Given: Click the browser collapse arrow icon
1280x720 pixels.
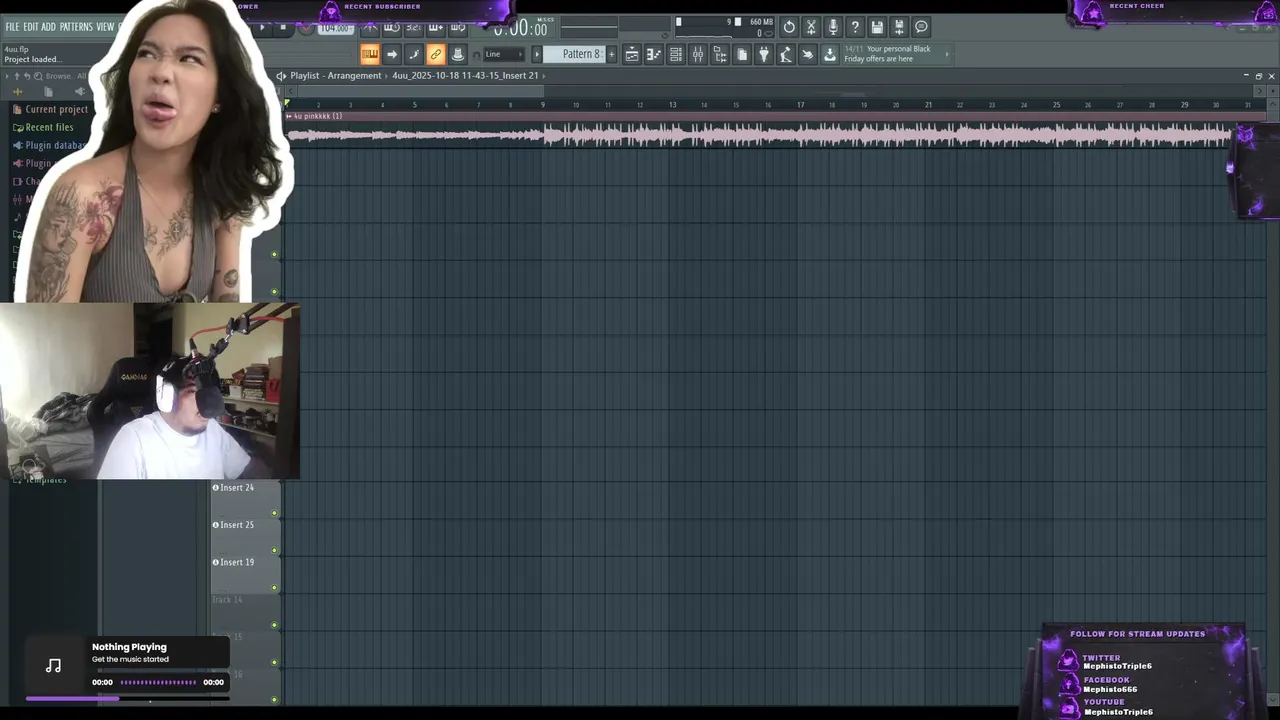Looking at the screenshot, I should pyautogui.click(x=8, y=76).
